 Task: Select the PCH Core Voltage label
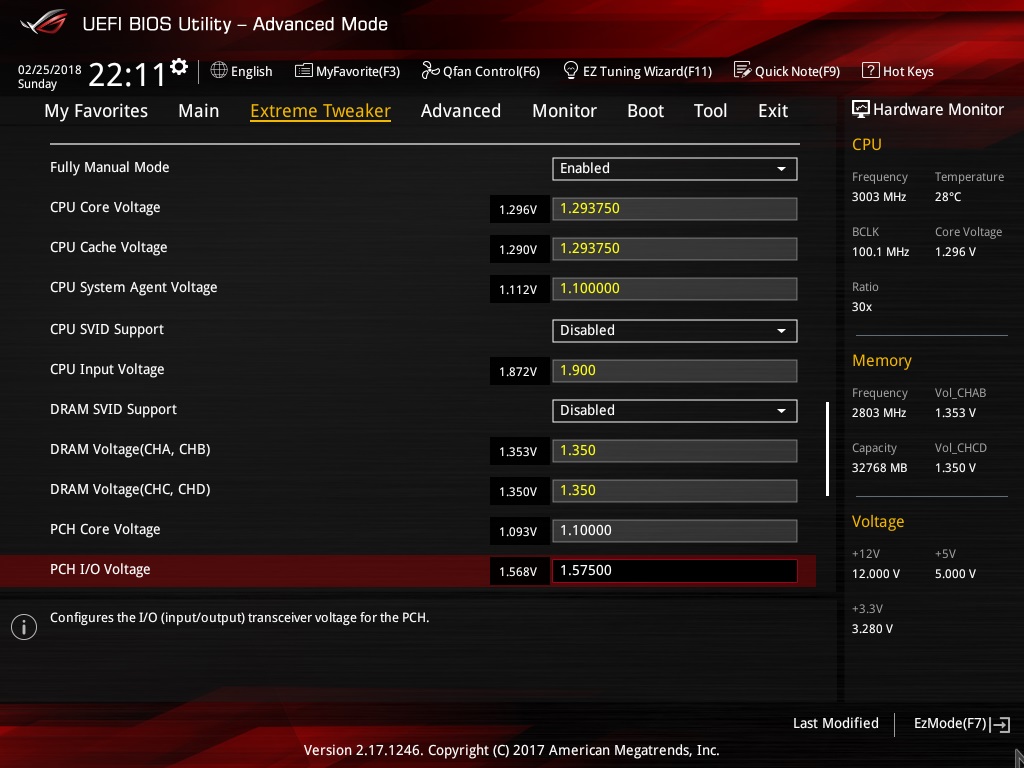pos(105,530)
